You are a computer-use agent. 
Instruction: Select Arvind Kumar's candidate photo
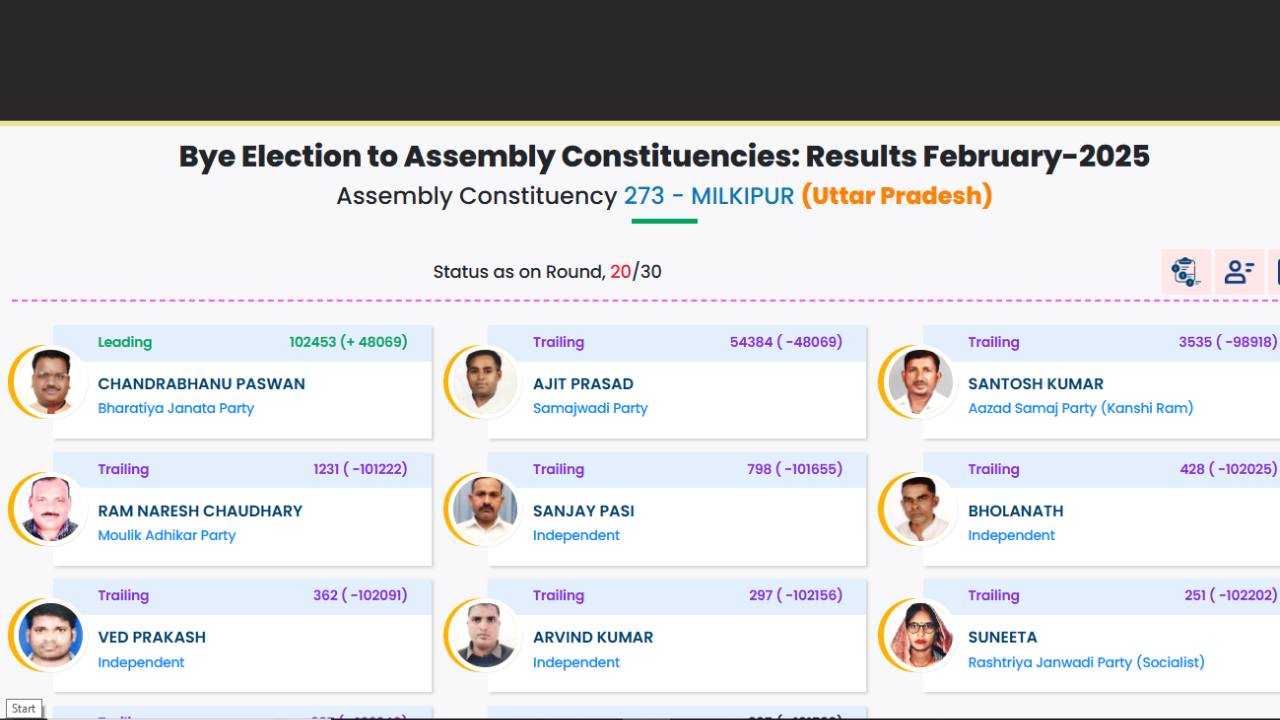pos(485,636)
